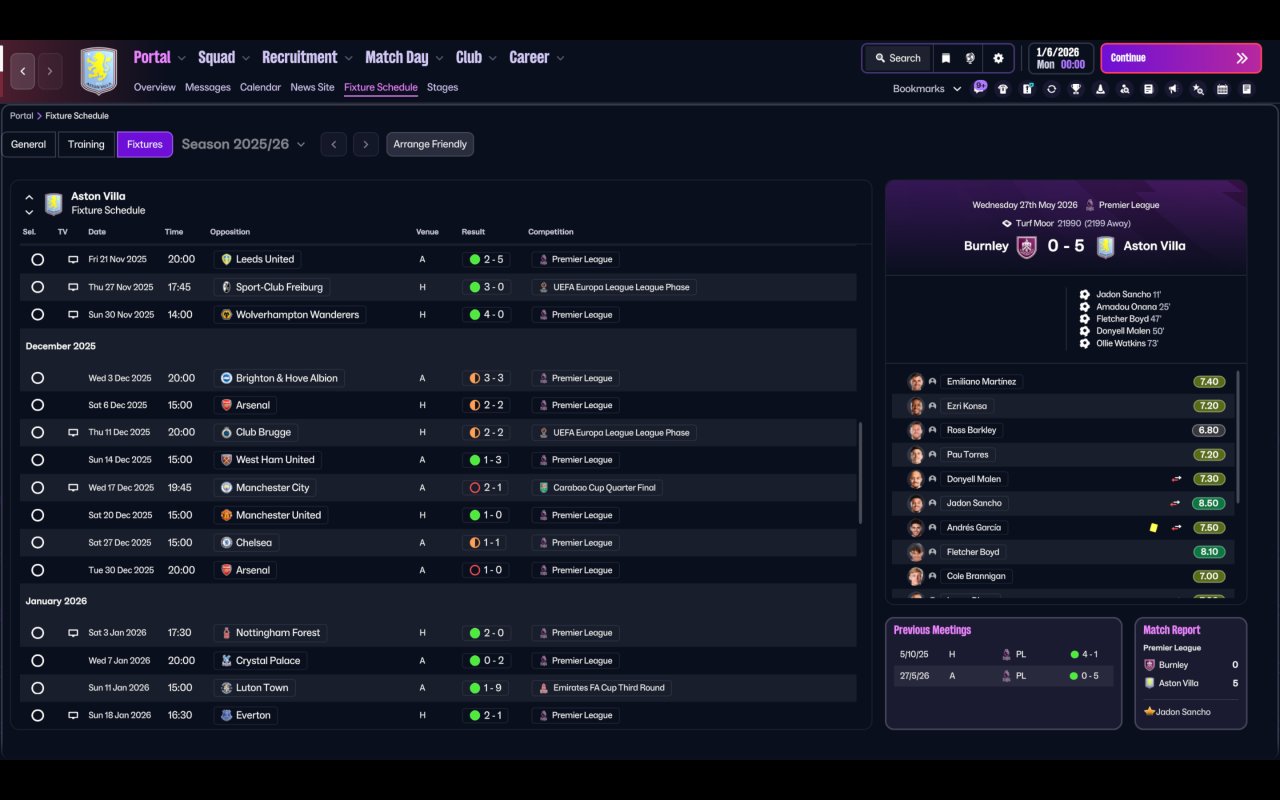Click the Search button

click(x=897, y=58)
